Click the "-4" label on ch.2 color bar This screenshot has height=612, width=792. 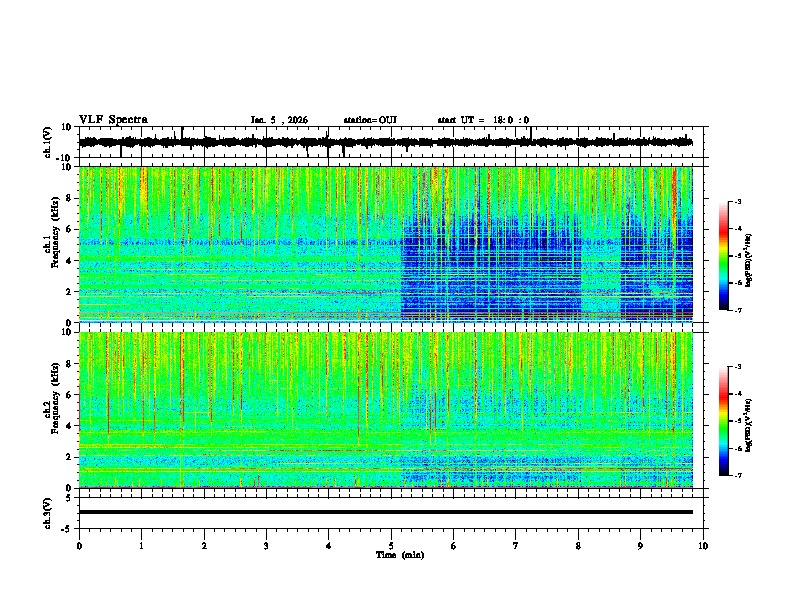point(737,393)
